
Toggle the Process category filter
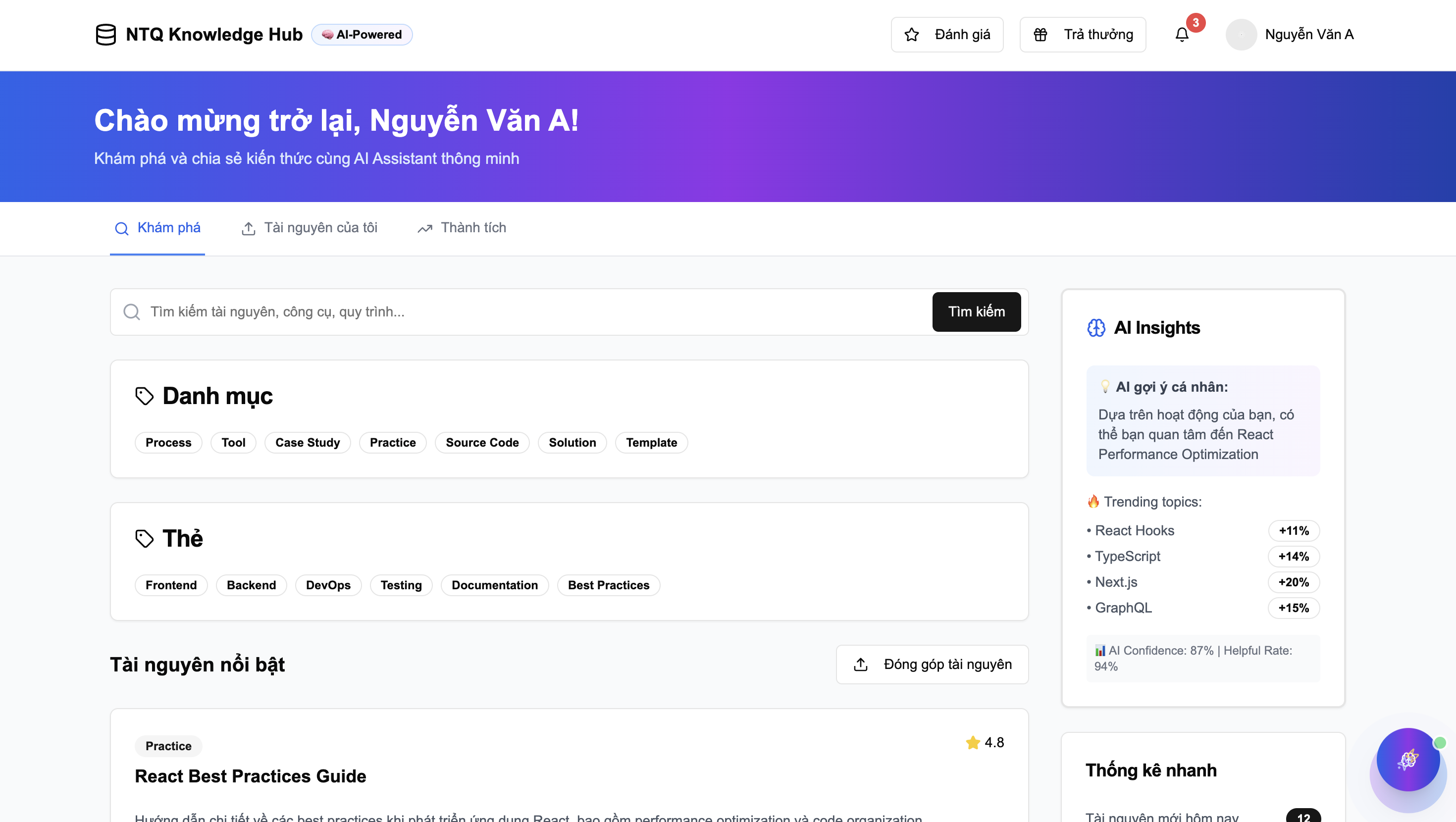168,443
